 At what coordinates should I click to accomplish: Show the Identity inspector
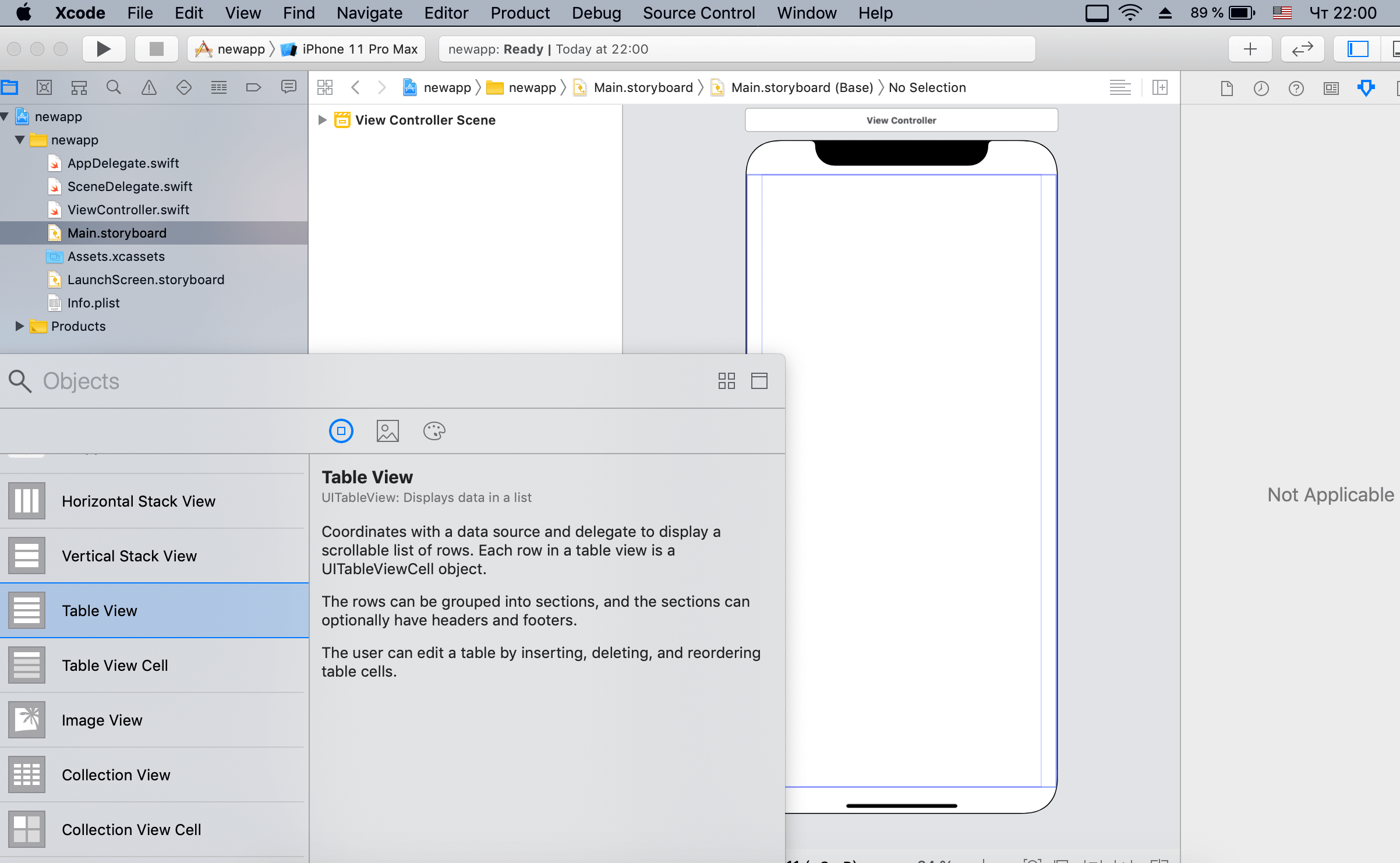pyautogui.click(x=1331, y=89)
